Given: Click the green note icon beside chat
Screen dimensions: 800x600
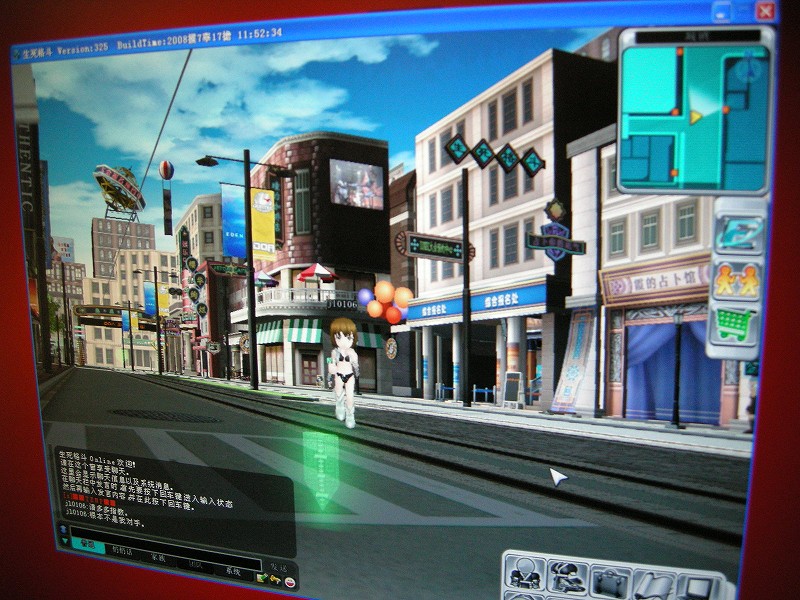Looking at the screenshot, I should 262,578.
